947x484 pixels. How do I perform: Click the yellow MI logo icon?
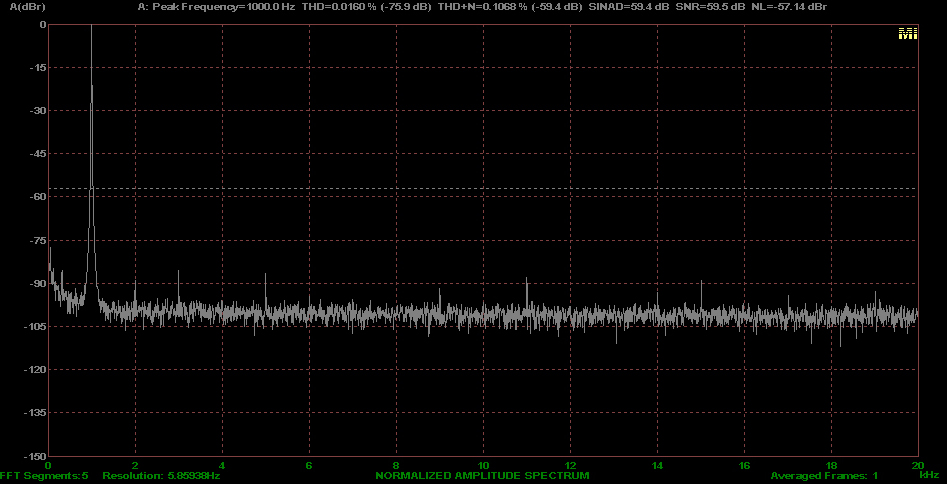point(908,34)
